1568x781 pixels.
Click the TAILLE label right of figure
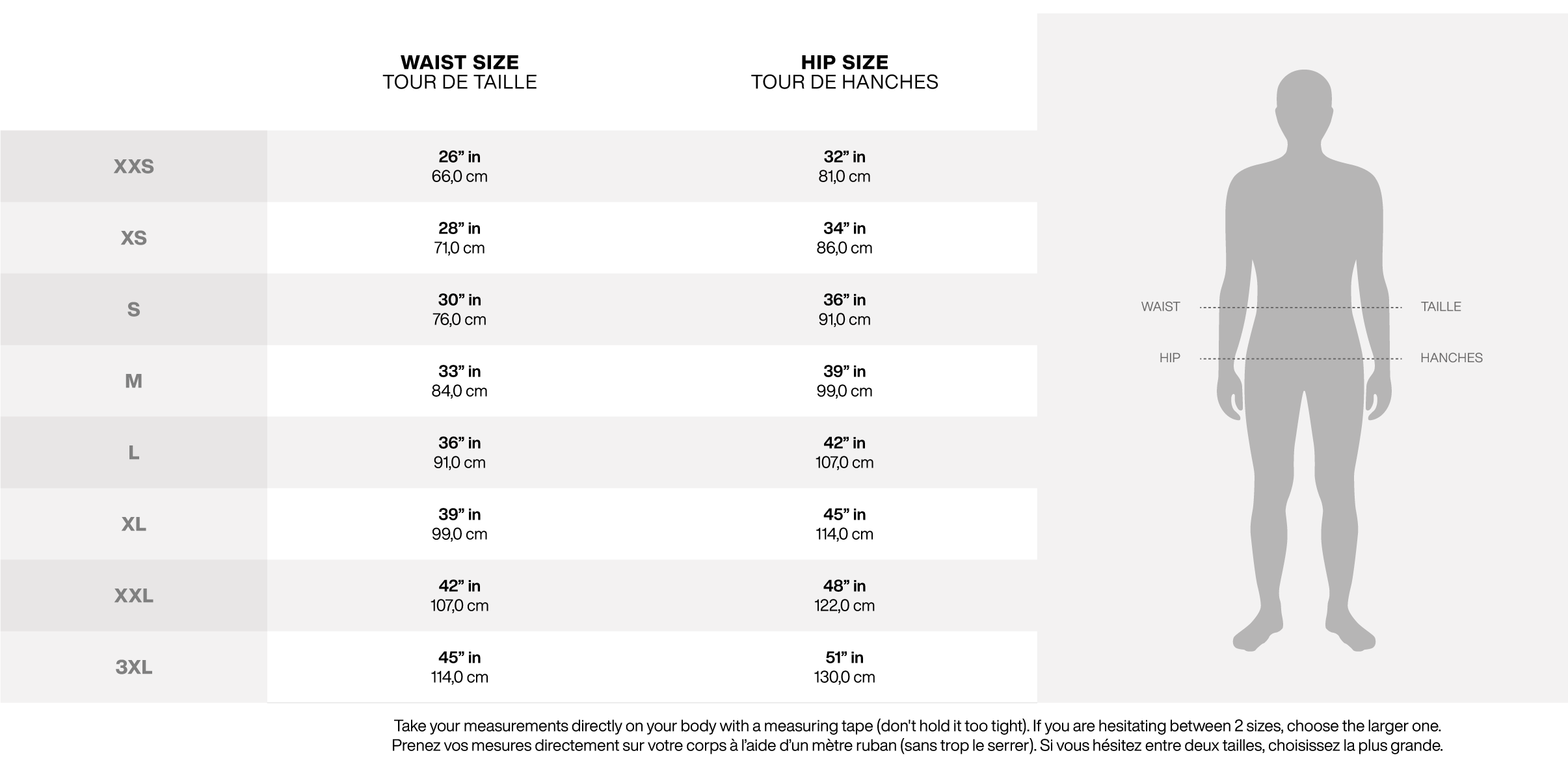pyautogui.click(x=1441, y=307)
